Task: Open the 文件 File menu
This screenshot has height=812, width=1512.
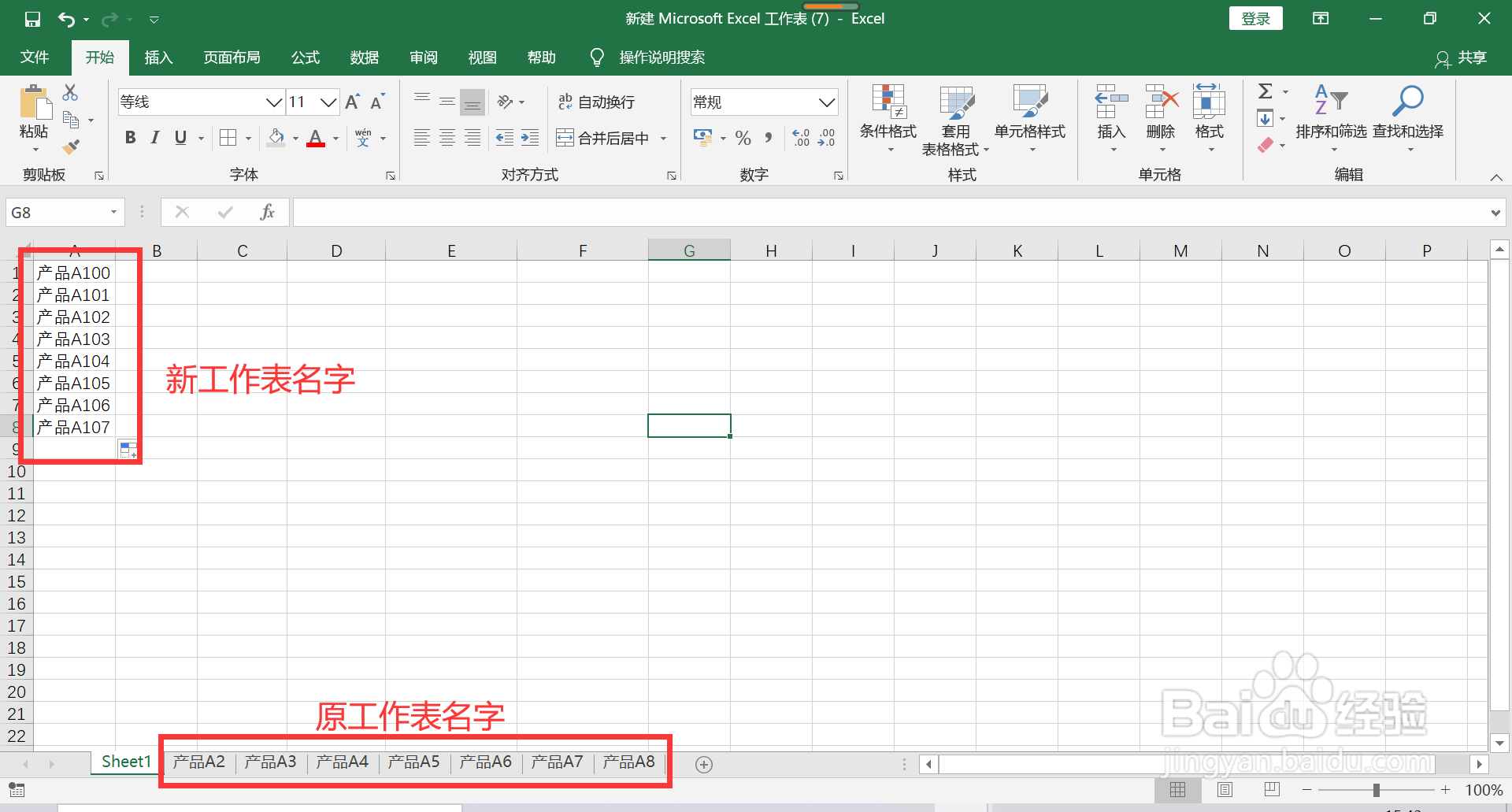Action: coord(35,57)
